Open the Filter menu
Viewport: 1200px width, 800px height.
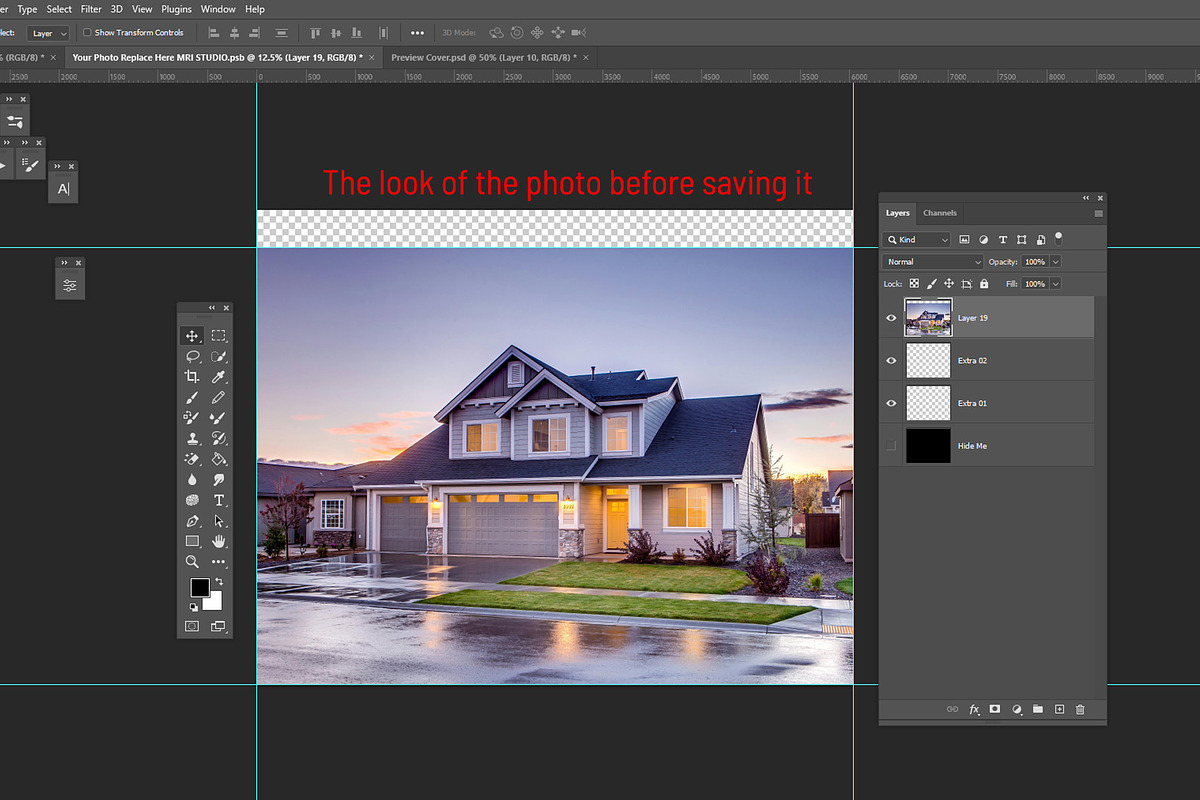click(91, 9)
